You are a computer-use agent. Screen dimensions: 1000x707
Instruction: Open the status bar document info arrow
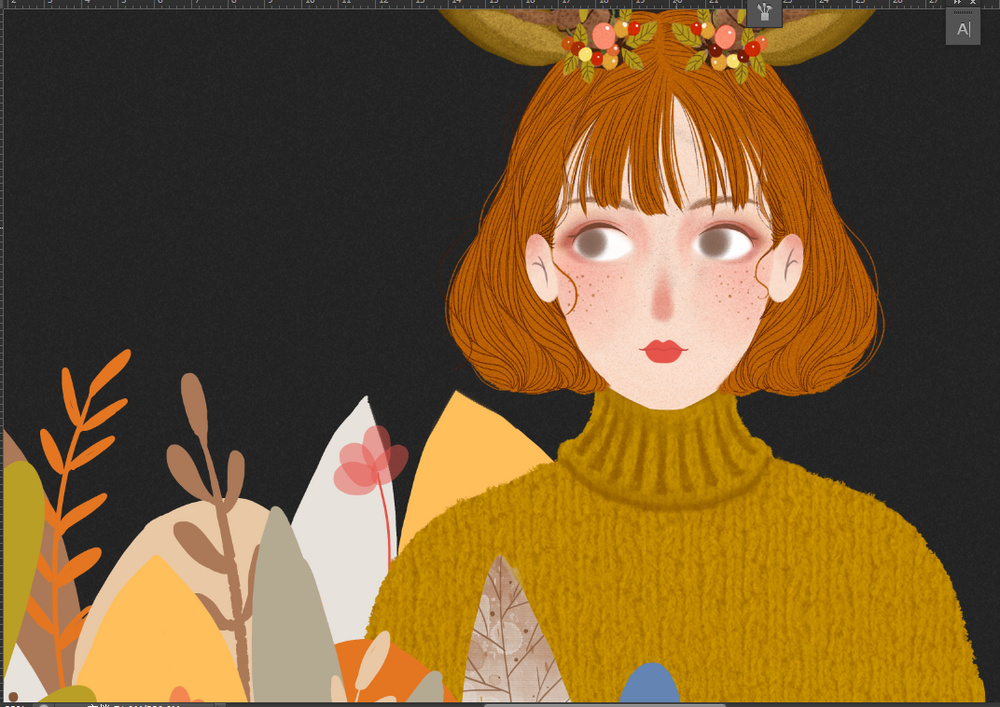pyautogui.click(x=219, y=705)
